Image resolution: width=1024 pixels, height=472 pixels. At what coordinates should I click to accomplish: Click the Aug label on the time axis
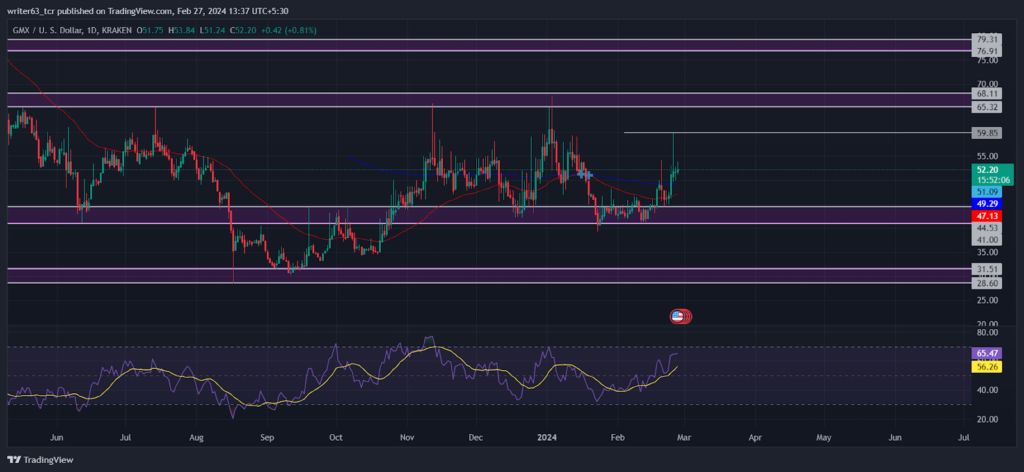pyautogui.click(x=198, y=436)
